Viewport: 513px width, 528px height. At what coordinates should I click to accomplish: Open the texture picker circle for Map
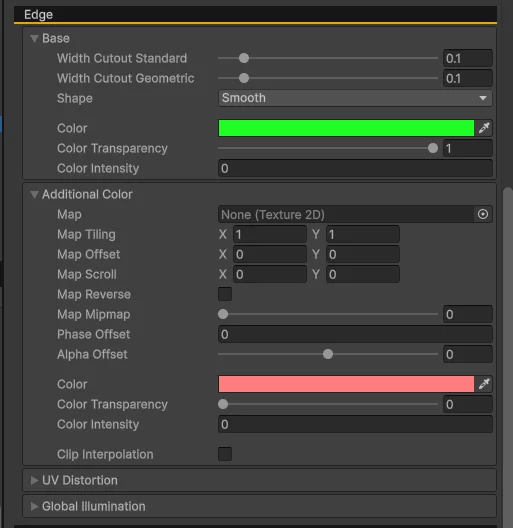(x=483, y=214)
